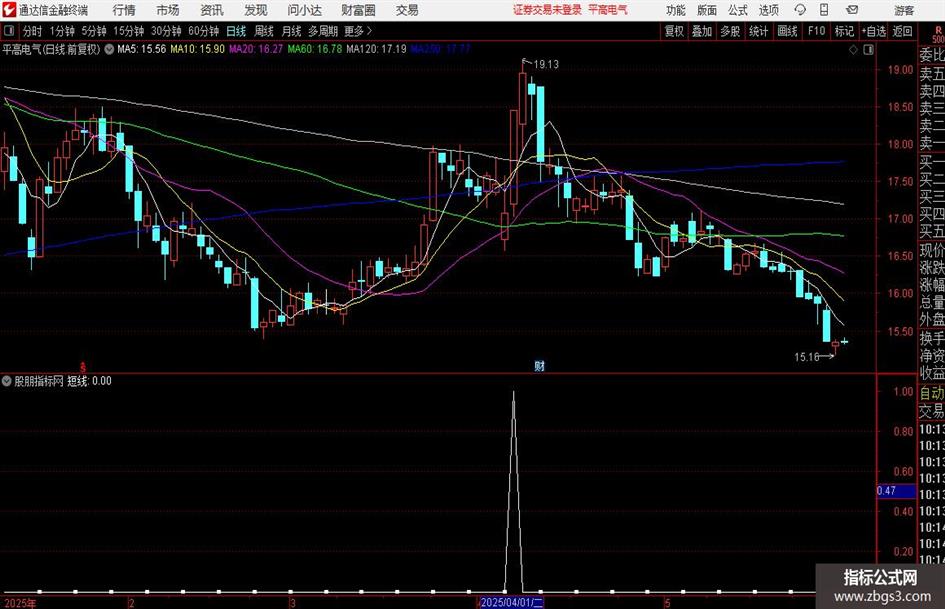Open the 发现 menu
Image resolution: width=945 pixels, height=609 pixels.
tap(256, 10)
